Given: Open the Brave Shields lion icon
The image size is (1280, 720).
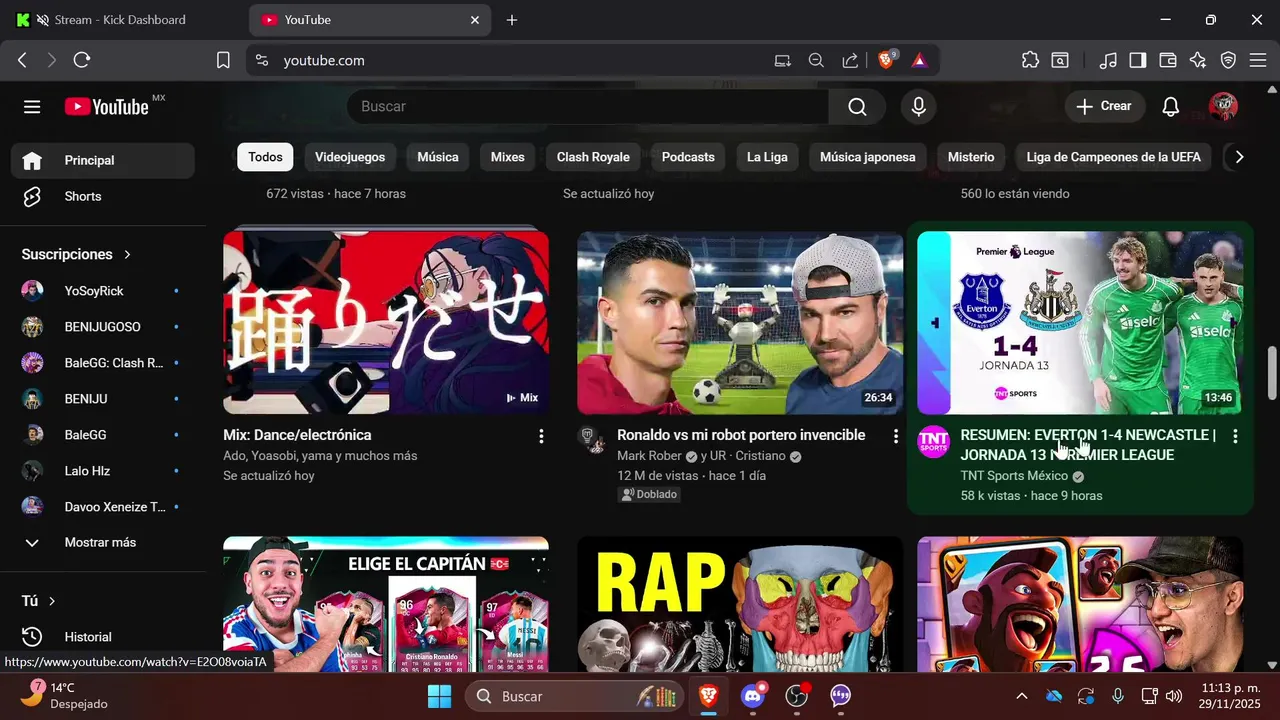Looking at the screenshot, I should (x=886, y=60).
